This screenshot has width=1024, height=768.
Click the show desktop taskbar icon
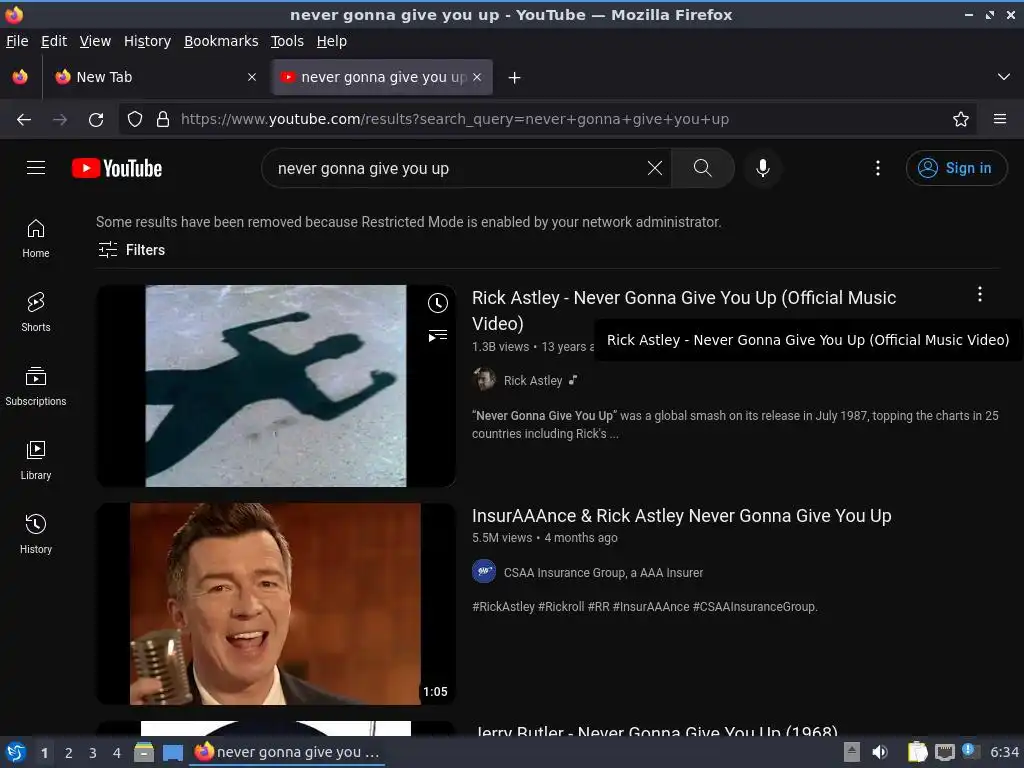pos(172,752)
